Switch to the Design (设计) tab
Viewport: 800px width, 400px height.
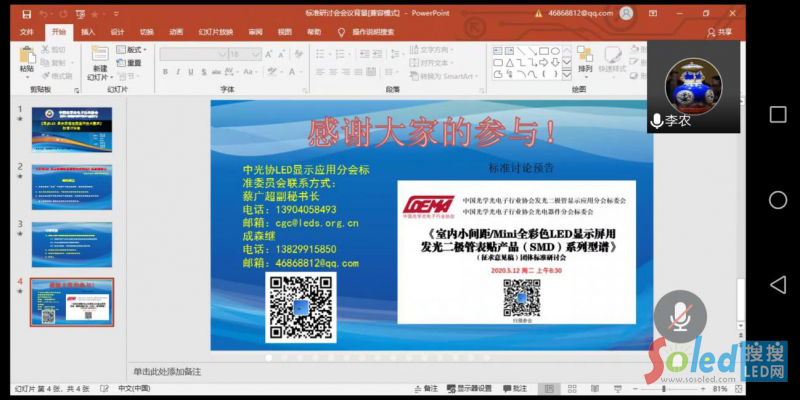(117, 32)
